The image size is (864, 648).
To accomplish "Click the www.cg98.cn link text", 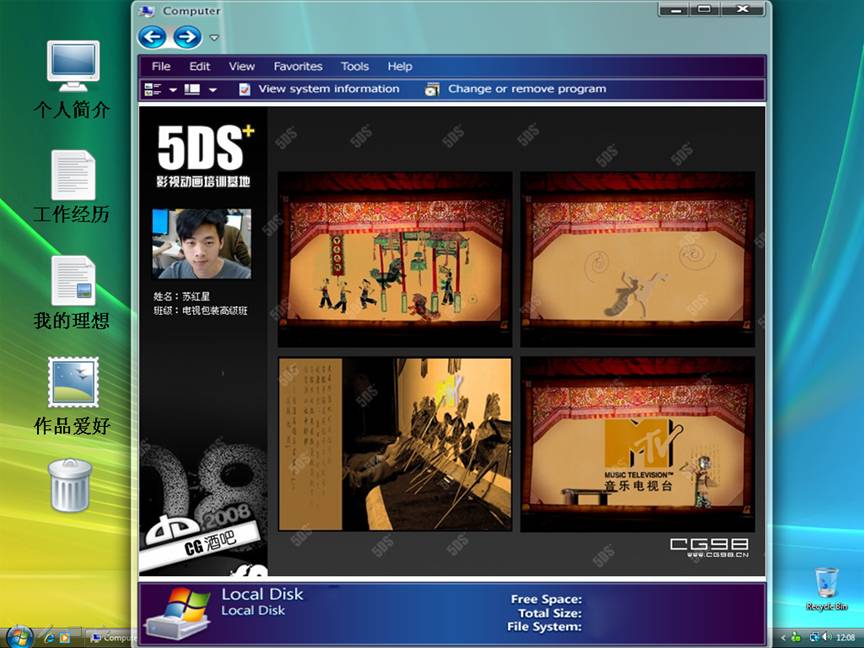I will pos(718,555).
